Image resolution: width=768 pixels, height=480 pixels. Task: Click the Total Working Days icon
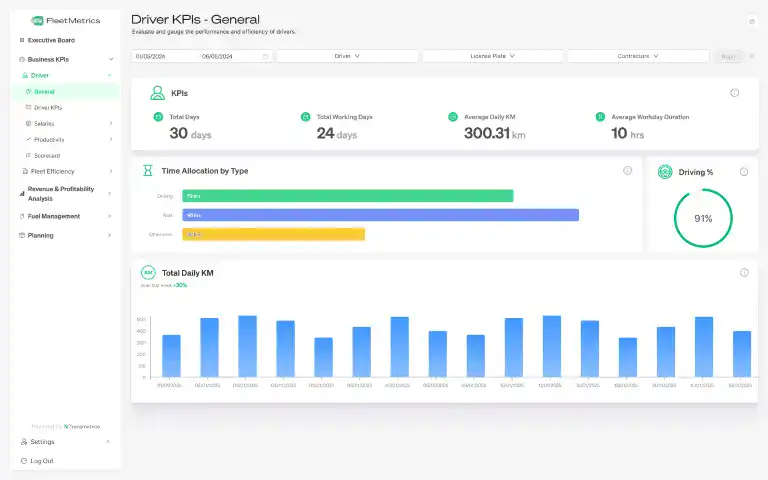(x=306, y=117)
